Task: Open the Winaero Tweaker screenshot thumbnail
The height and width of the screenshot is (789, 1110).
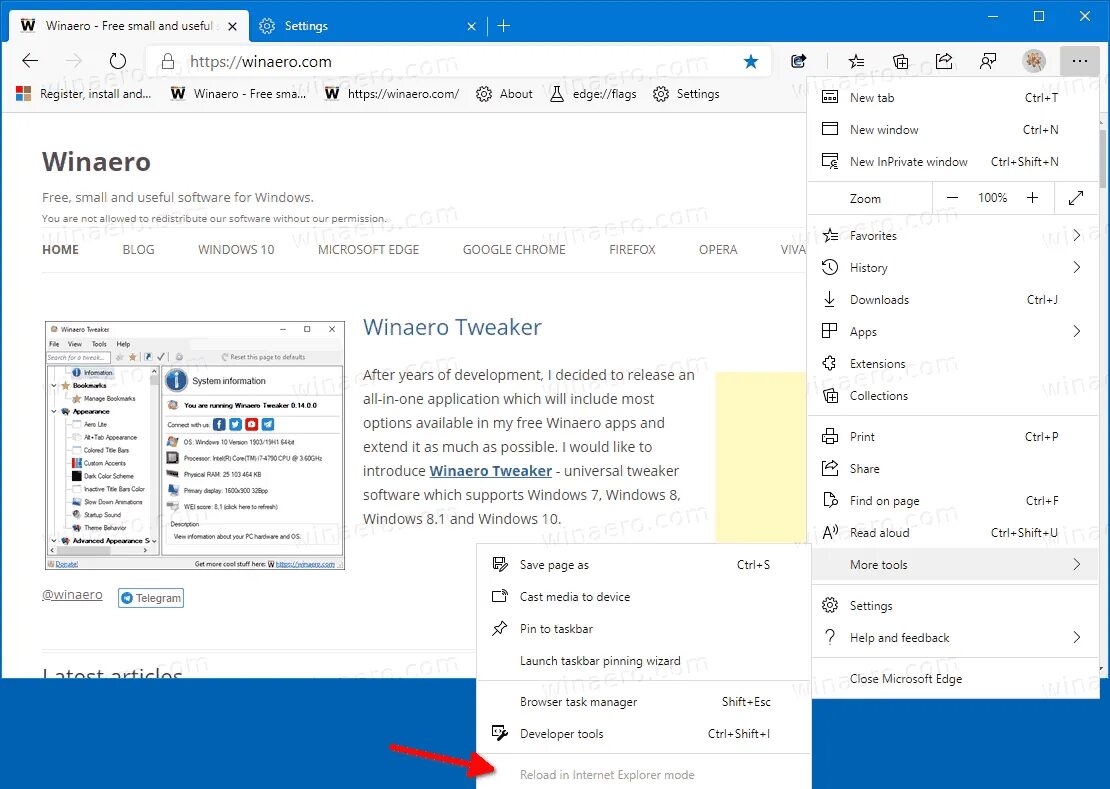Action: click(195, 445)
